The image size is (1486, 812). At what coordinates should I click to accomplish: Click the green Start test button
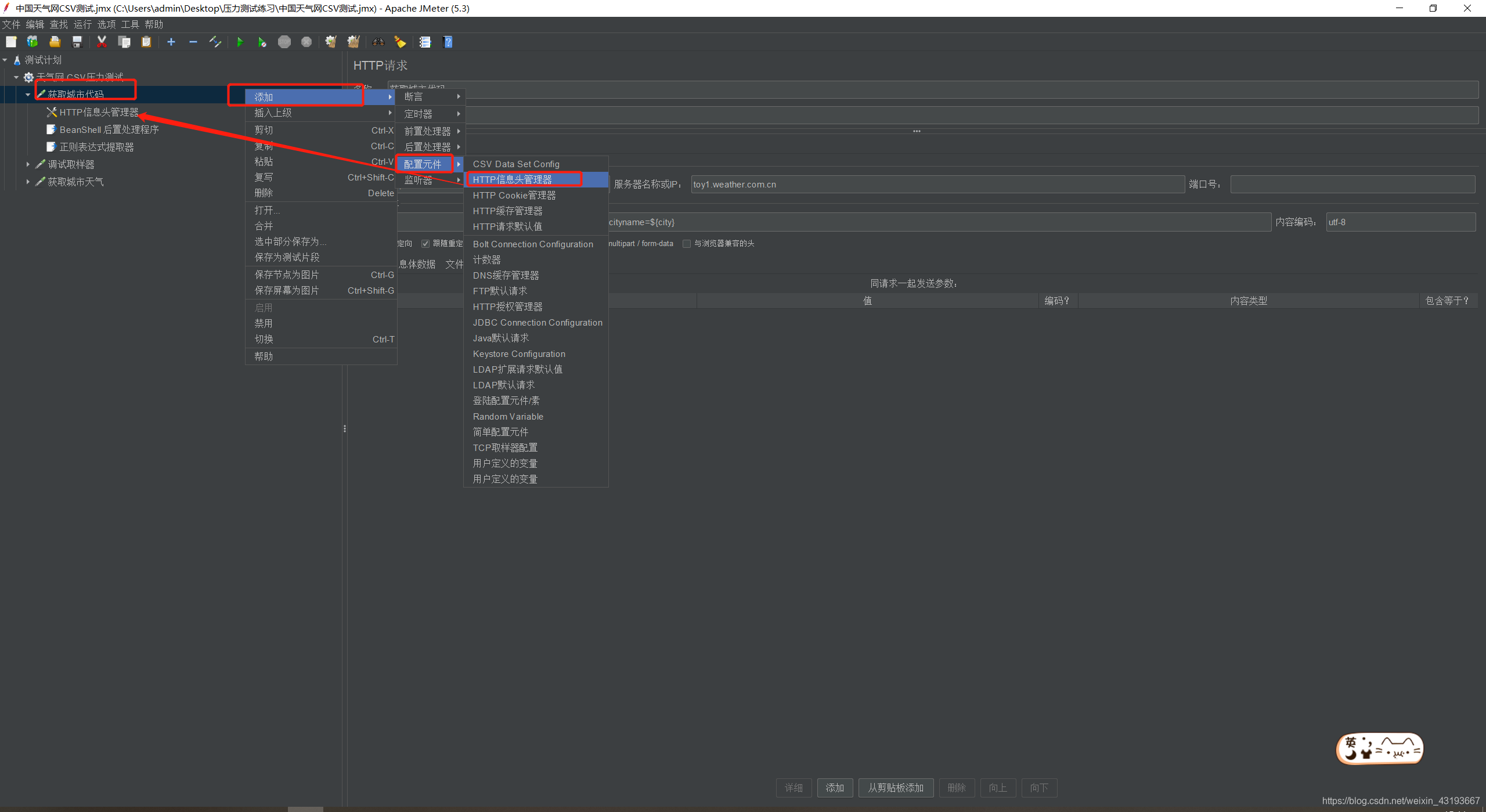(240, 42)
